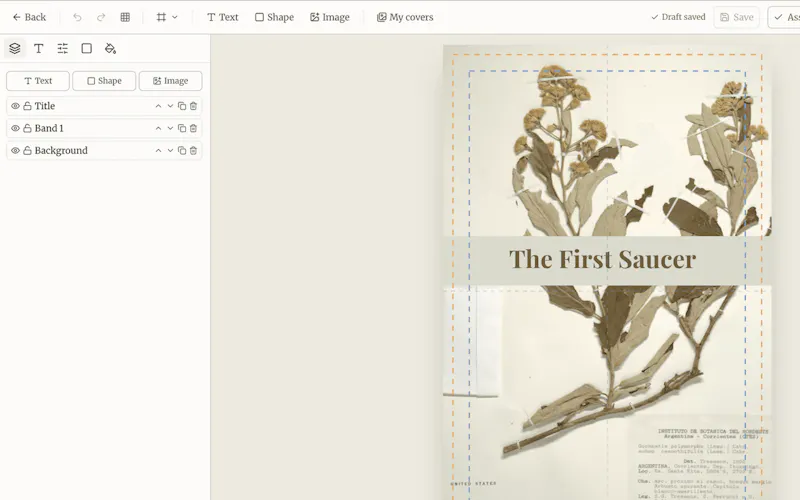Screen dimensions: 800x500
Task: Open the guides frame dropdown
Action: 167,17
